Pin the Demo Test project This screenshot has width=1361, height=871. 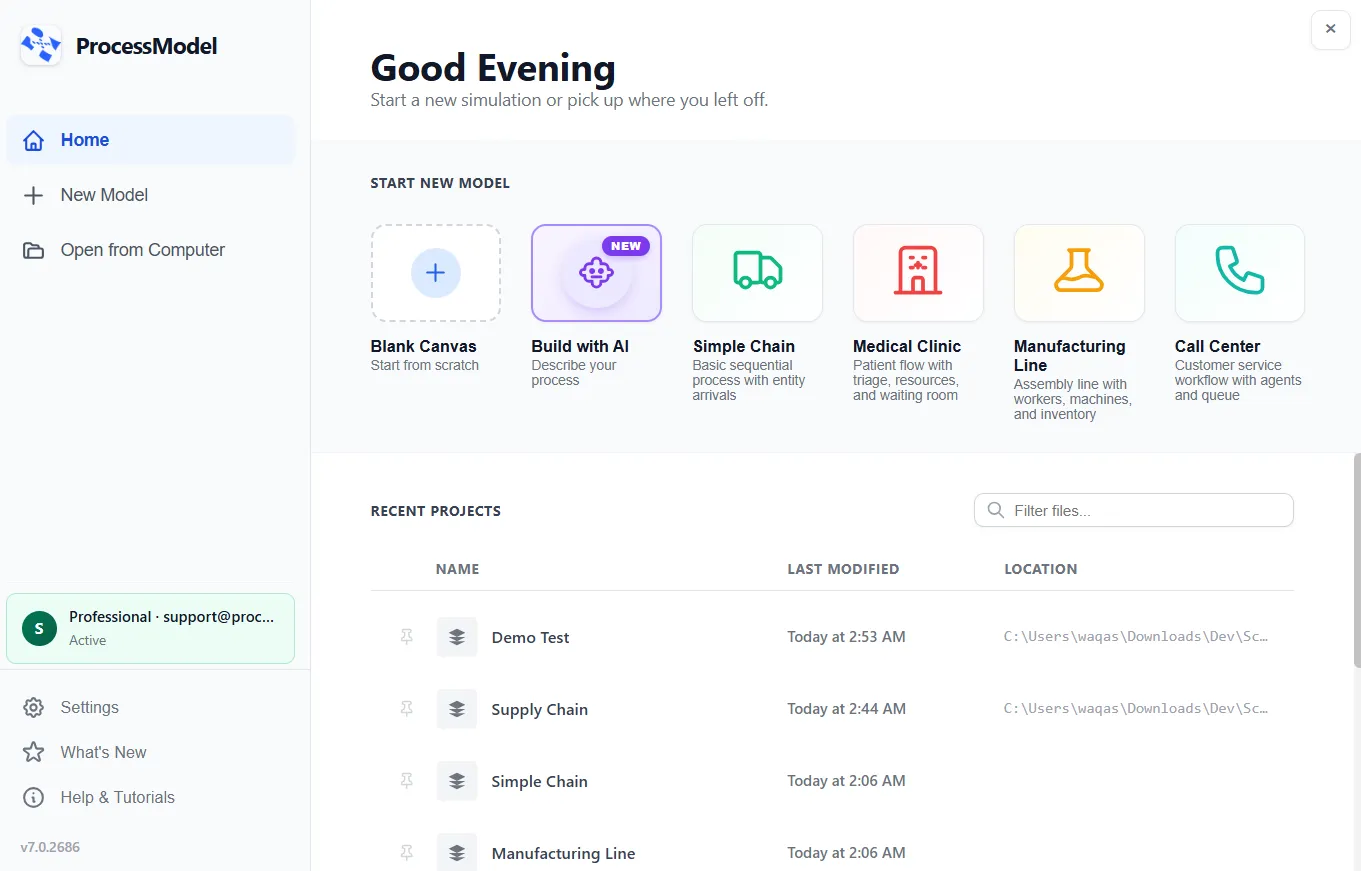pos(407,637)
